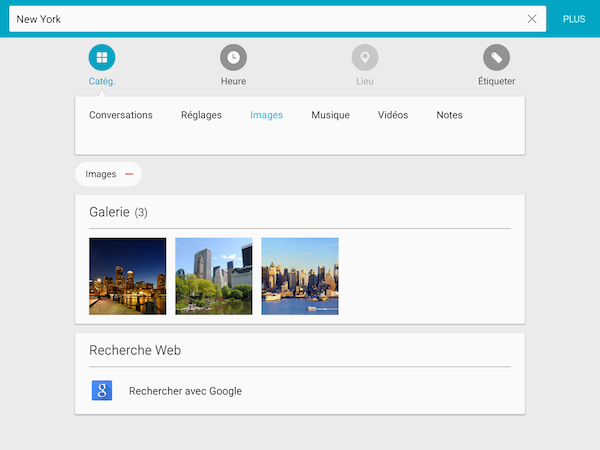Select the Lieu location pin icon
Screen dimensions: 600x450
pyautogui.click(x=365, y=57)
